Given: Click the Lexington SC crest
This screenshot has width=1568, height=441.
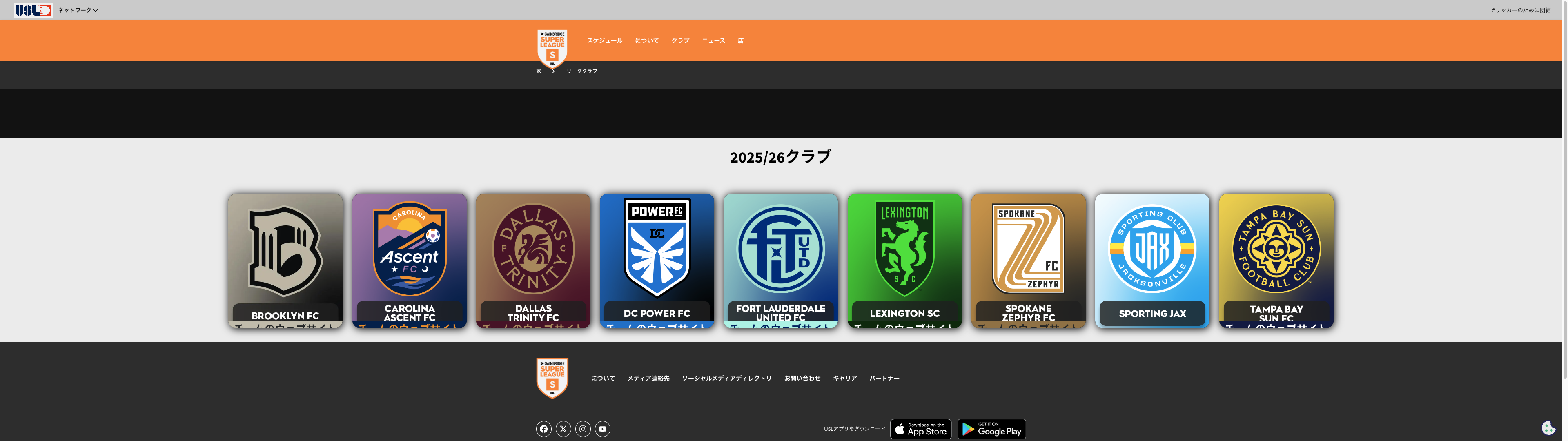Looking at the screenshot, I should point(904,249).
